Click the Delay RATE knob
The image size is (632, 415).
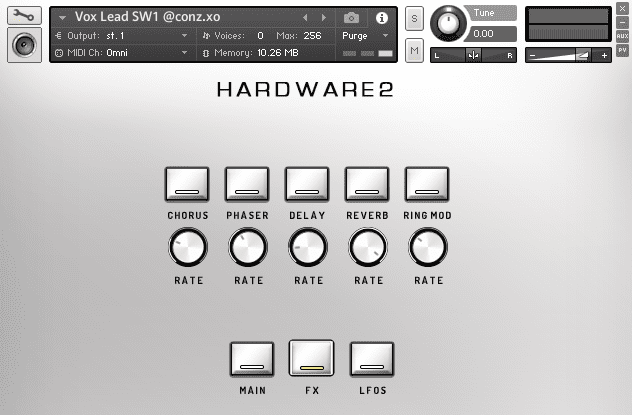308,247
